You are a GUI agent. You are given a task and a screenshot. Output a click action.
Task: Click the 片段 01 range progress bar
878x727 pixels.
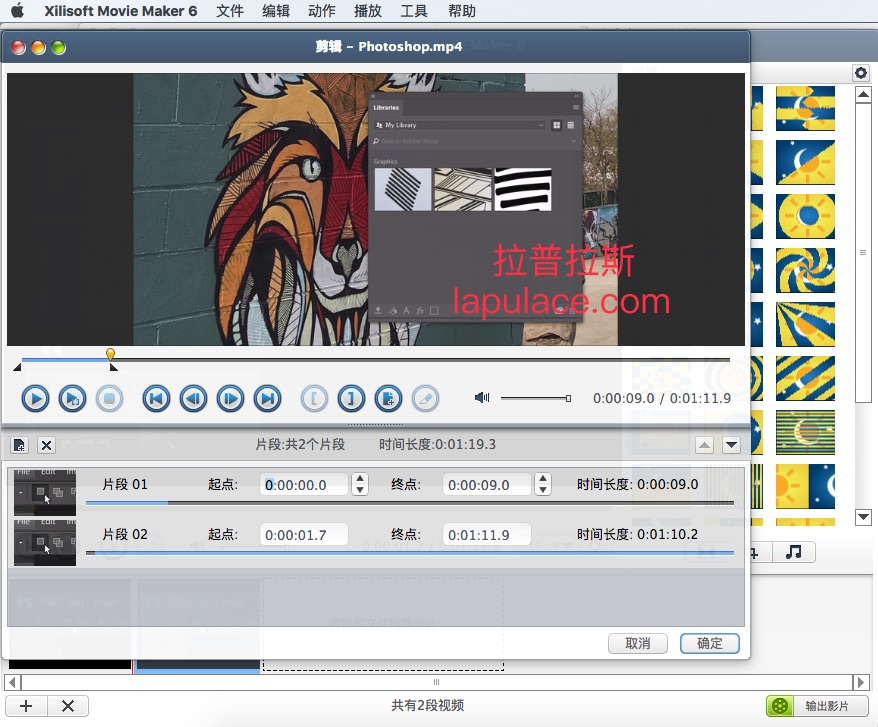(x=410, y=503)
